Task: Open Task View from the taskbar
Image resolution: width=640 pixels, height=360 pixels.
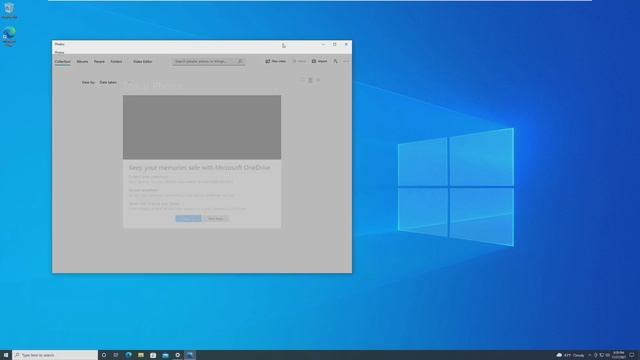Action: tap(116, 355)
